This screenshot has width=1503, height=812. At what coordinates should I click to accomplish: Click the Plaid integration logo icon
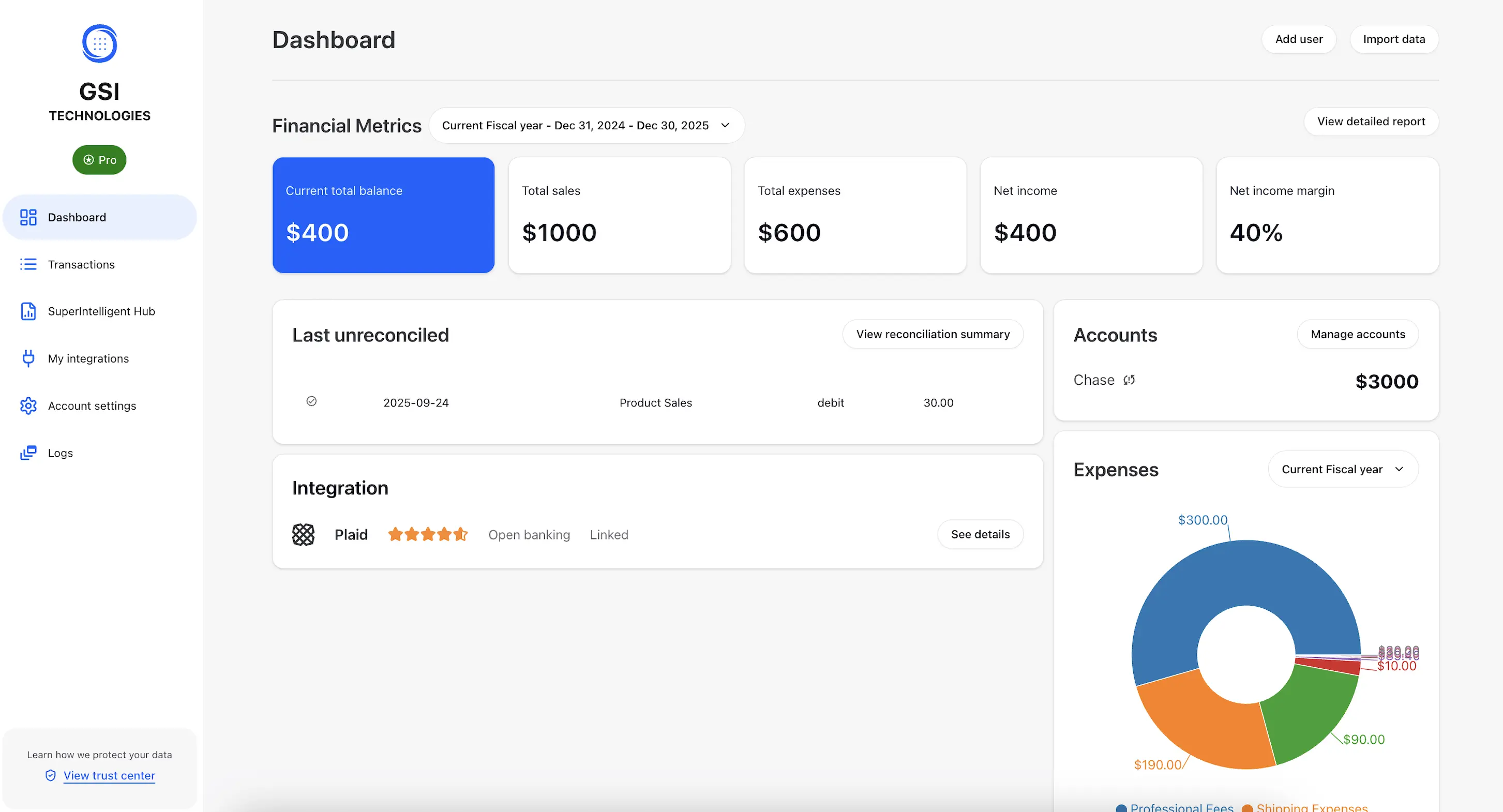point(303,534)
